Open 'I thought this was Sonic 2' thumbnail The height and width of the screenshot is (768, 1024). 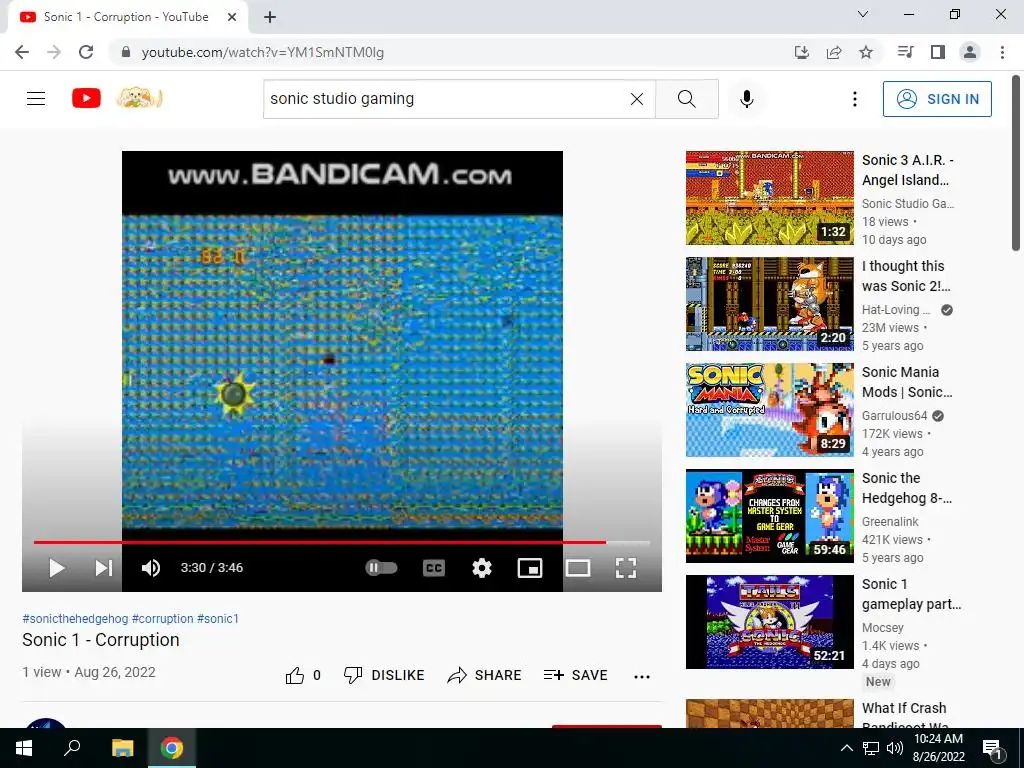(769, 304)
